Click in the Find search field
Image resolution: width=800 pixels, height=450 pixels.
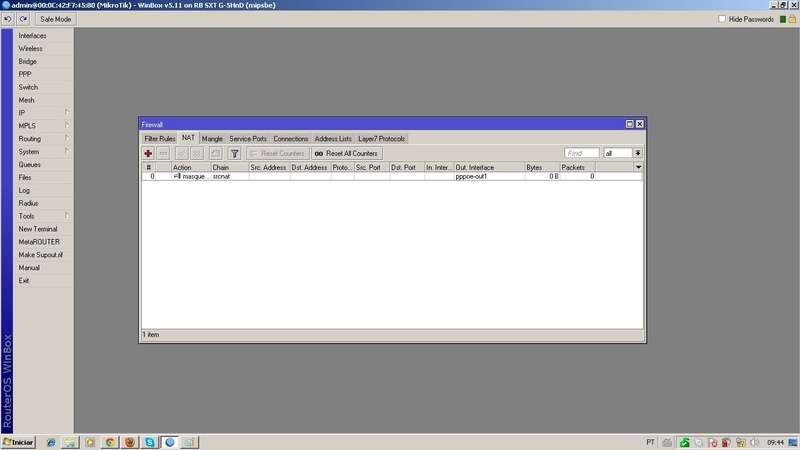coord(582,153)
